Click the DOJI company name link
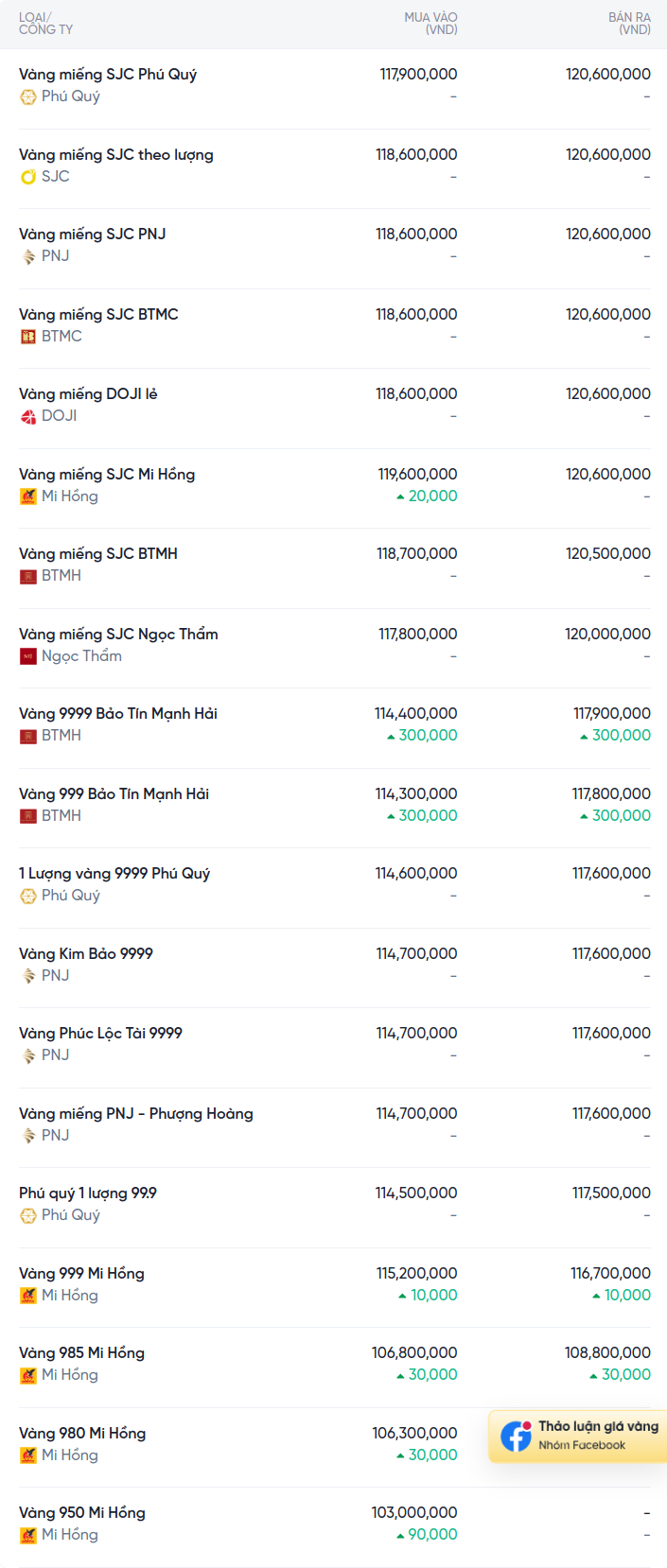The width and height of the screenshot is (667, 1568). point(59,416)
